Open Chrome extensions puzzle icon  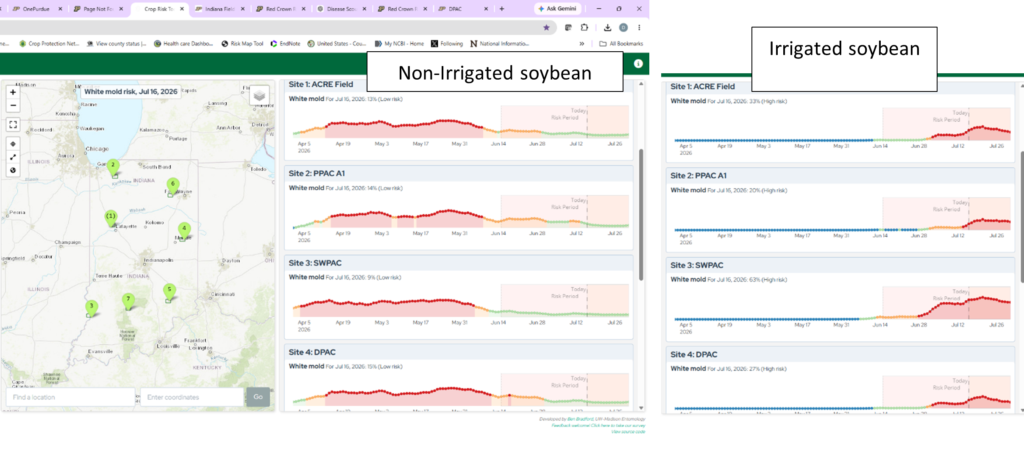click(x=584, y=27)
